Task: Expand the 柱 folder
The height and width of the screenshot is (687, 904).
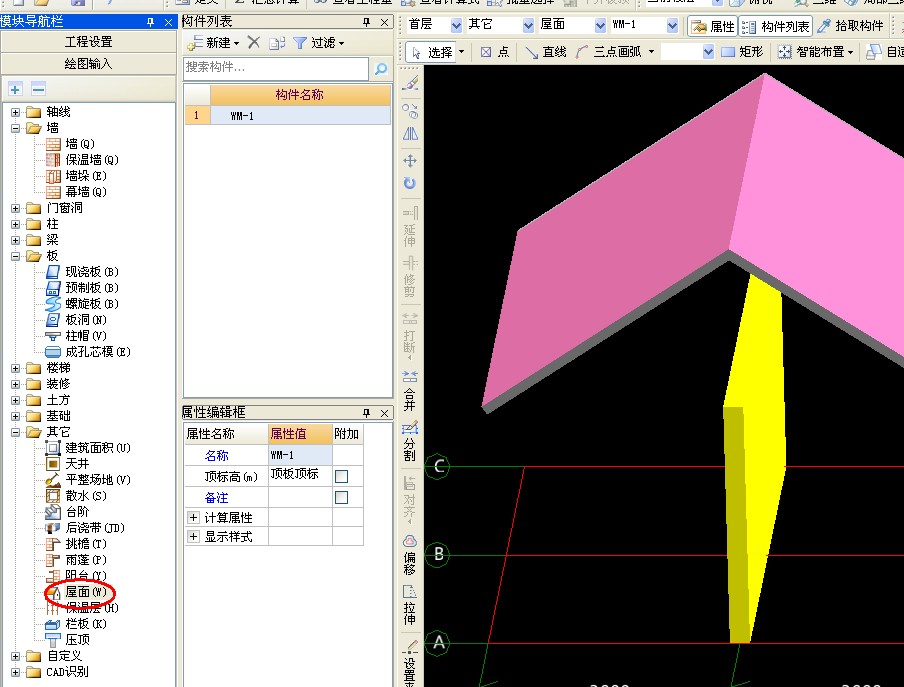Action: coord(16,224)
